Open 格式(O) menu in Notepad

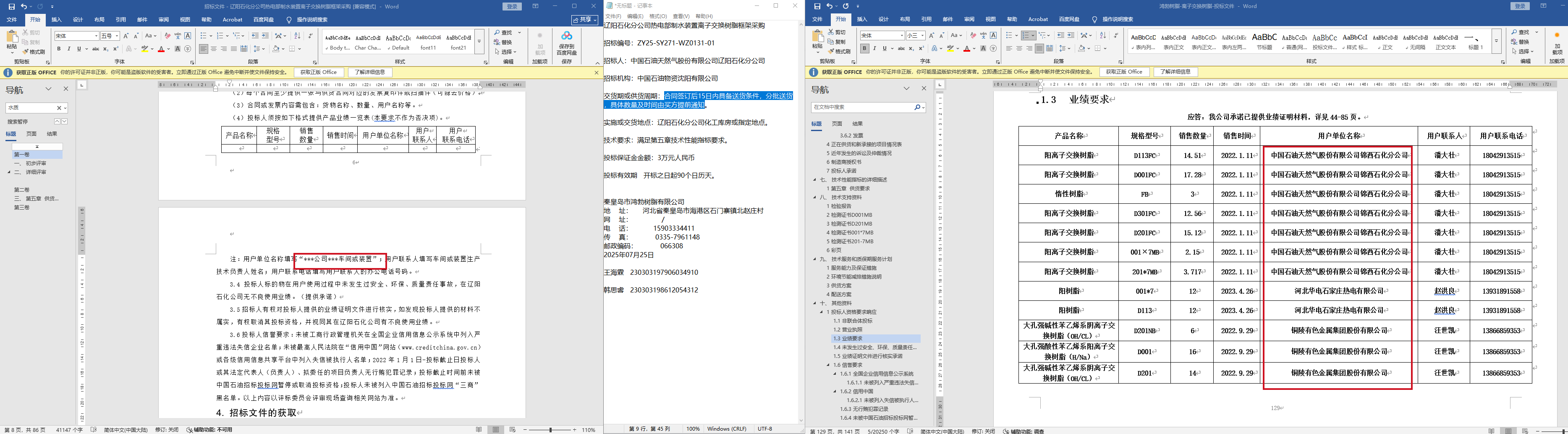pyautogui.click(x=658, y=16)
